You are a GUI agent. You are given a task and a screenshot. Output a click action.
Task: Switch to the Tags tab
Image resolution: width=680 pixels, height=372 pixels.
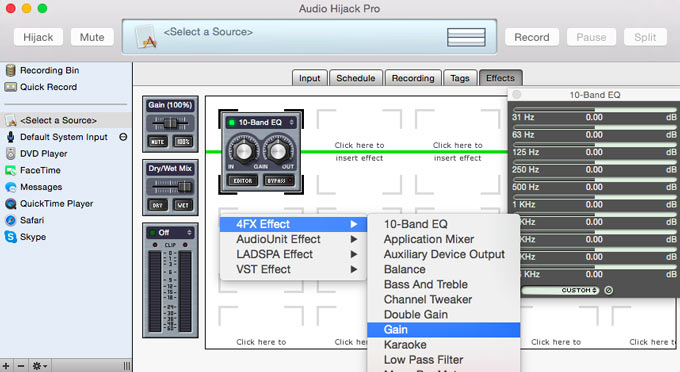(460, 78)
